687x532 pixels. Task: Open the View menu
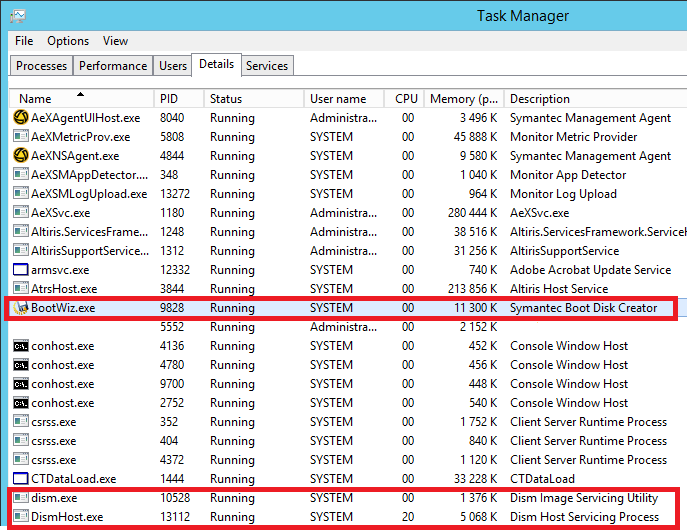tap(115, 41)
